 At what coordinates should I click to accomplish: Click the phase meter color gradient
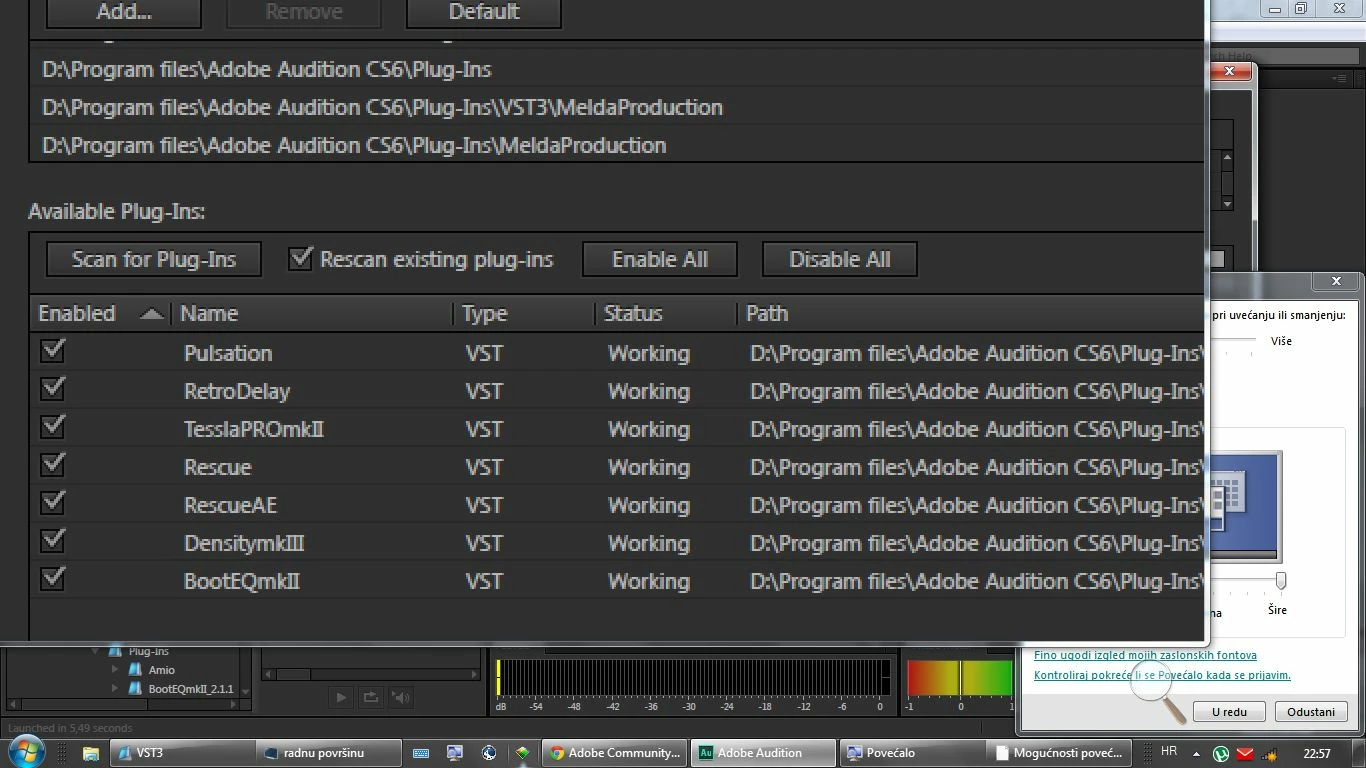(x=960, y=678)
